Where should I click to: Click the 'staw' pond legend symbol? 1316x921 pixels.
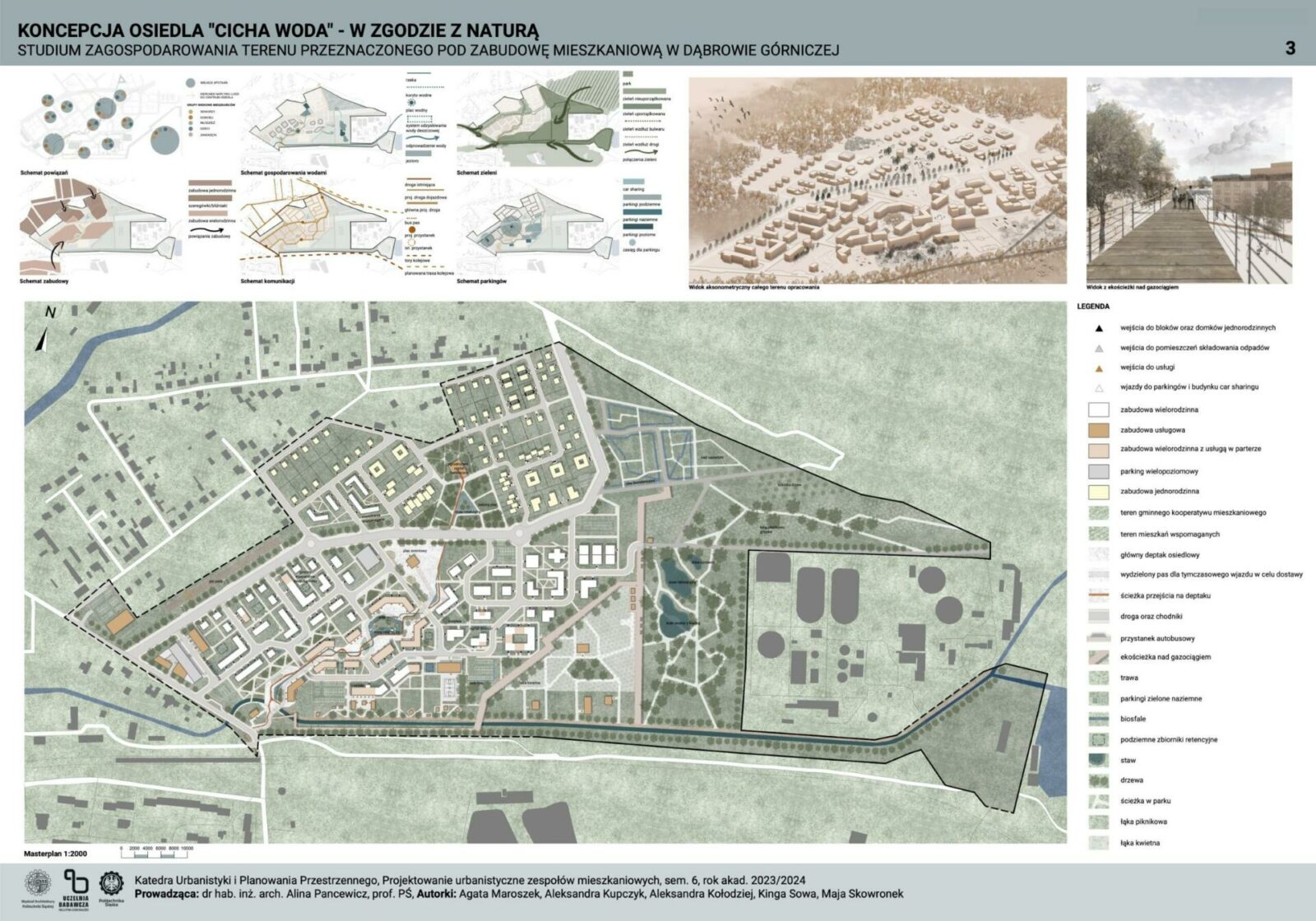pos(1098,761)
